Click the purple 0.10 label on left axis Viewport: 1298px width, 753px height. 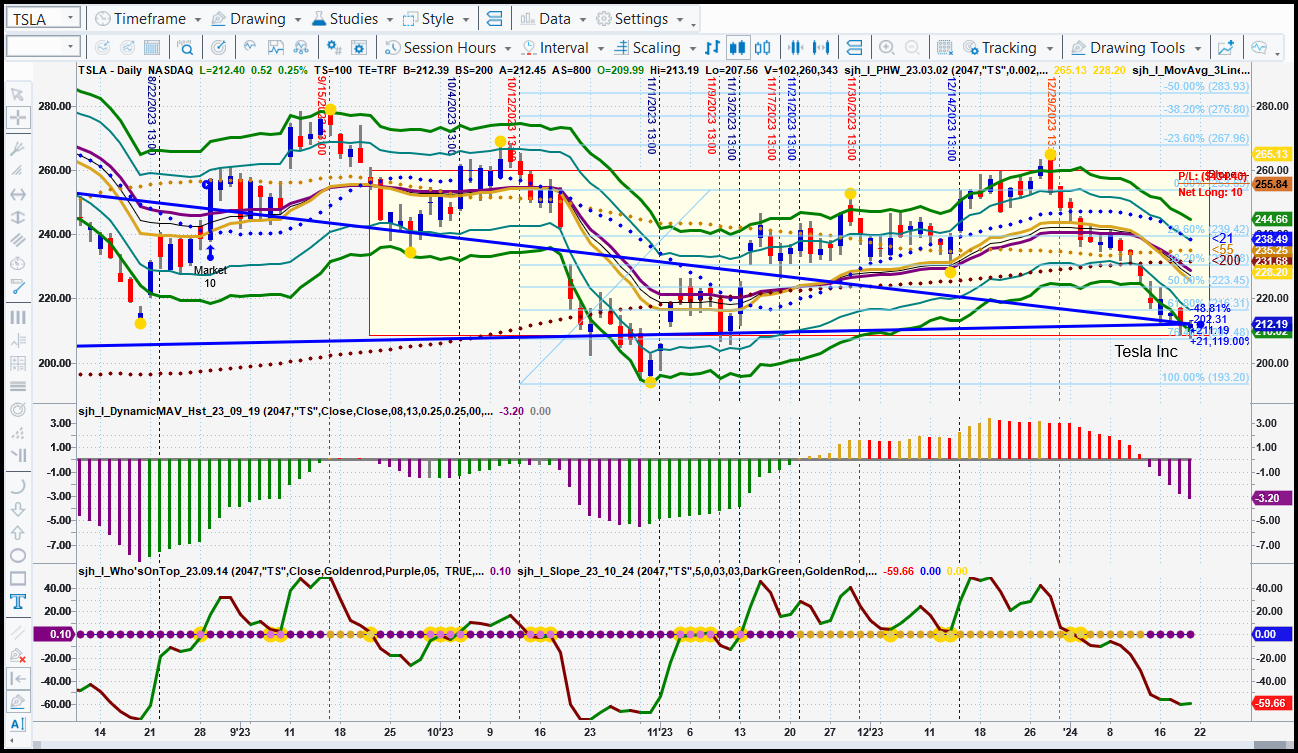(53, 634)
